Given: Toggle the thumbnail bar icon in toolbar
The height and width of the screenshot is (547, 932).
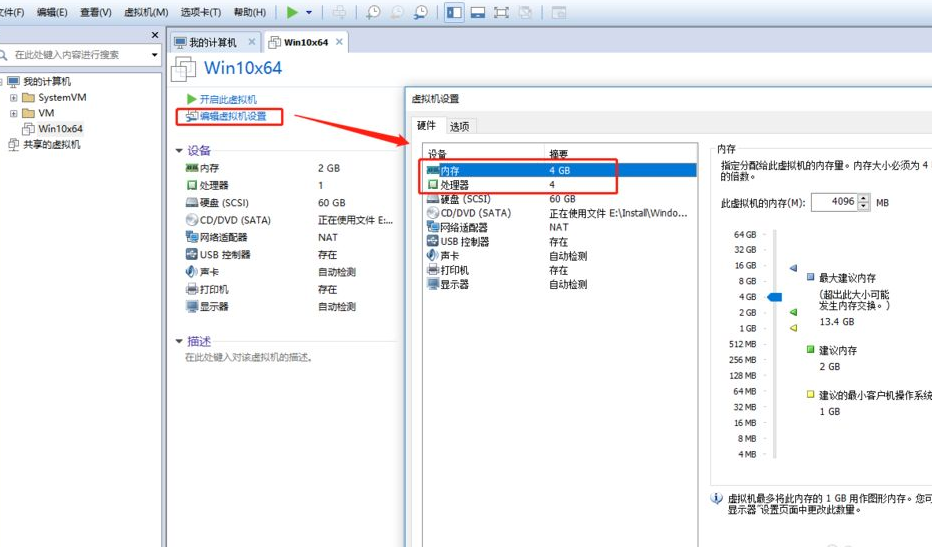Looking at the screenshot, I should 477,12.
